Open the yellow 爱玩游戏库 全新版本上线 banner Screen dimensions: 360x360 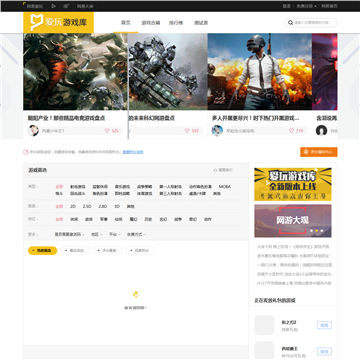[x=293, y=184]
